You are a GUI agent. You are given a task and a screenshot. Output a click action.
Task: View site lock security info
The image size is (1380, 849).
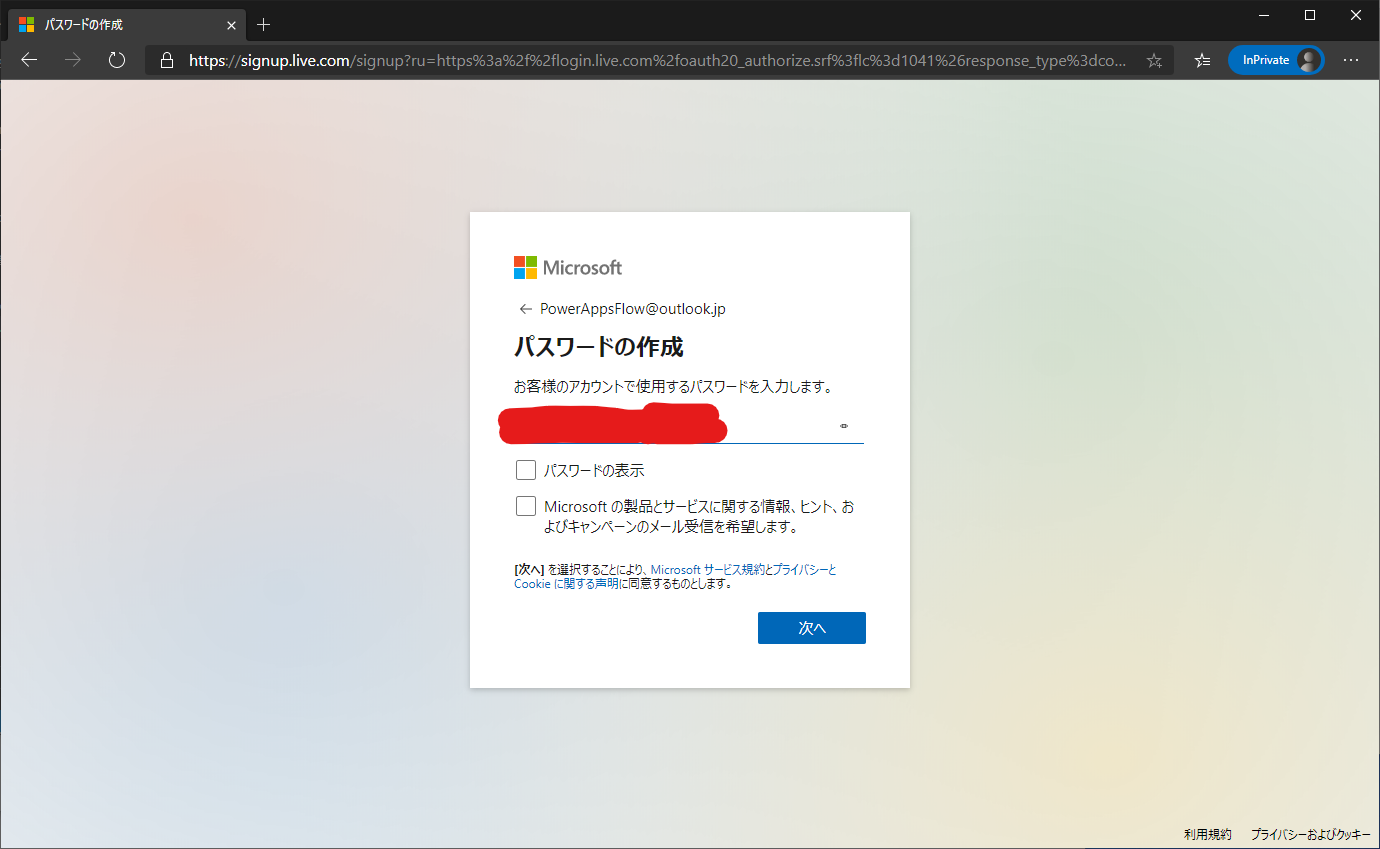point(167,60)
